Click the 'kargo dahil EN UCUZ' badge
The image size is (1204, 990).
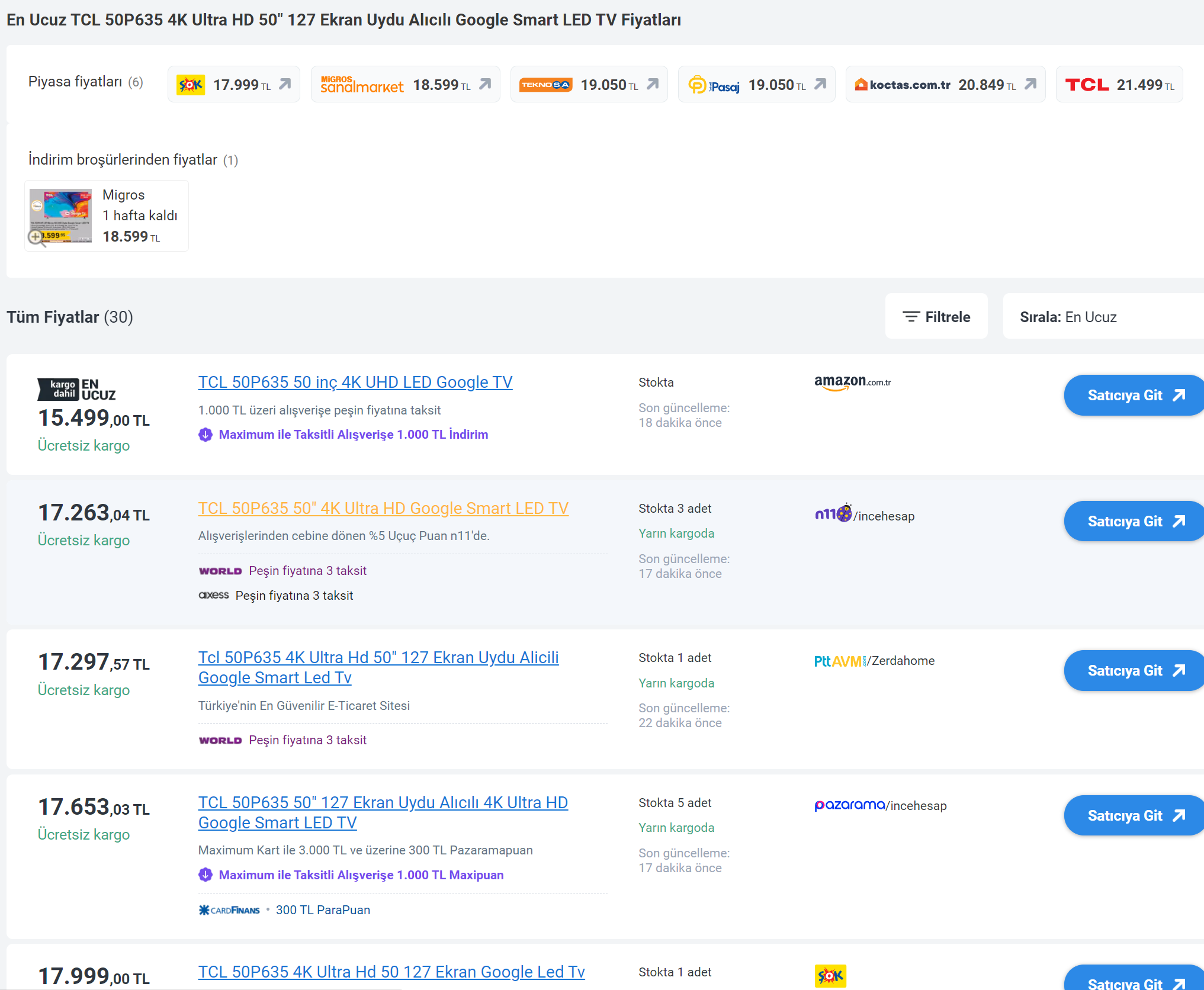pos(76,390)
